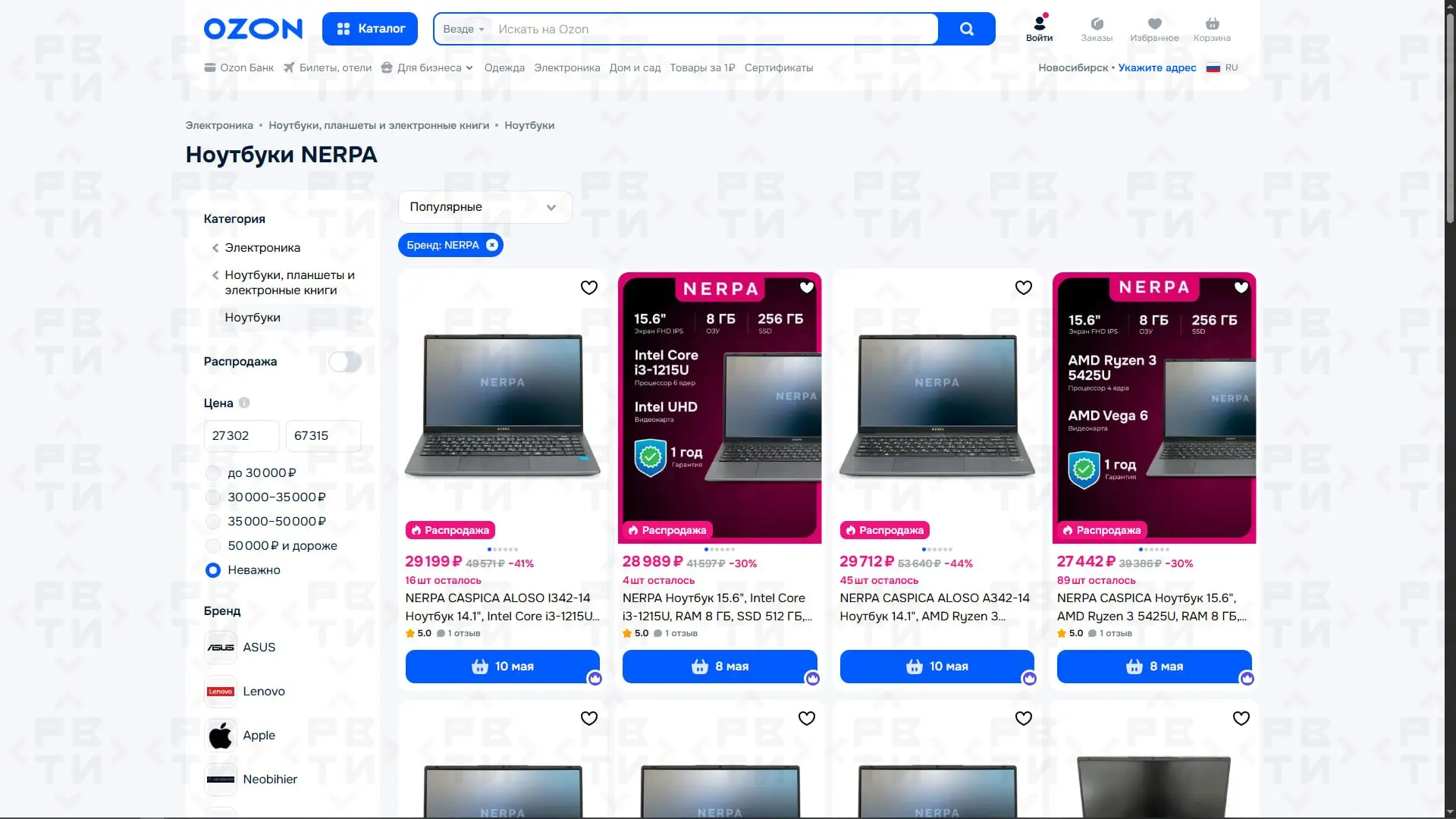Screen dimensions: 1456x819
Task: Toggle the Распродажа switch
Action: [x=345, y=362]
